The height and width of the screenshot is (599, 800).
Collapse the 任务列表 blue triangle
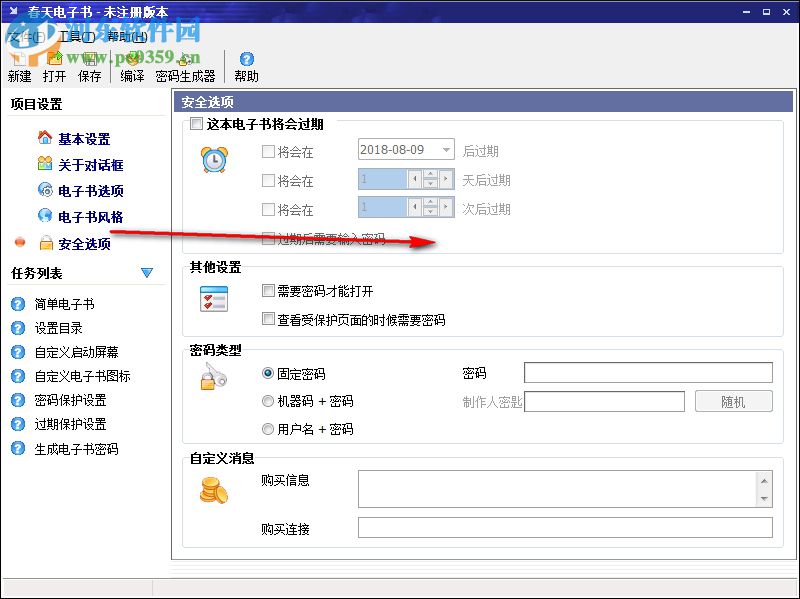(x=147, y=273)
